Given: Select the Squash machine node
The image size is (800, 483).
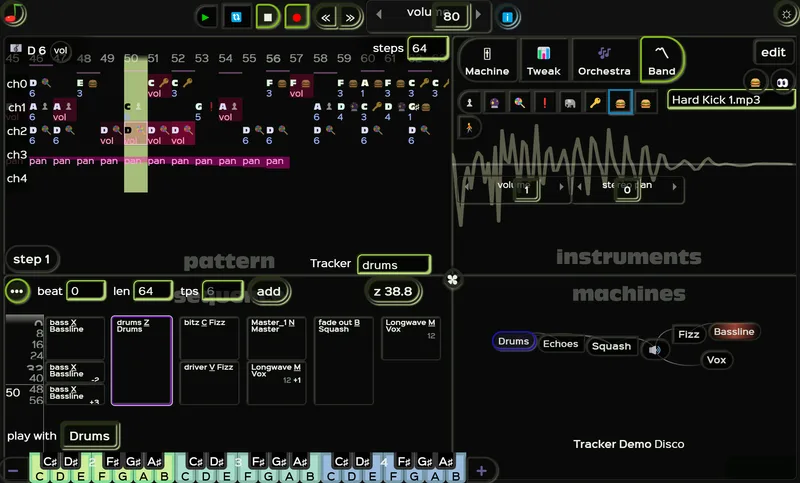Looking at the screenshot, I should [611, 346].
